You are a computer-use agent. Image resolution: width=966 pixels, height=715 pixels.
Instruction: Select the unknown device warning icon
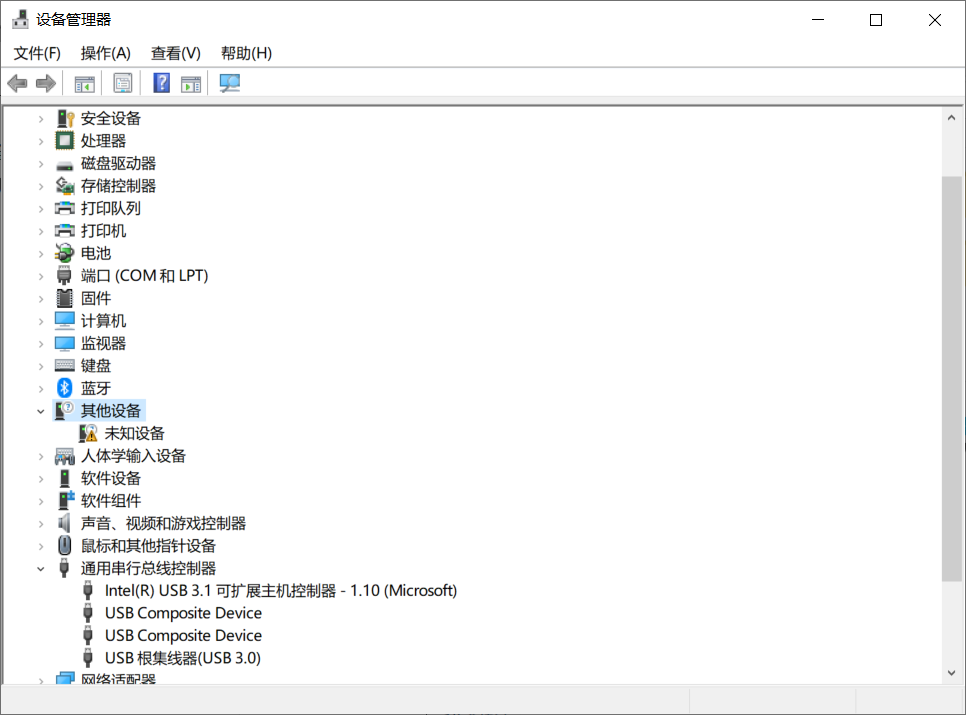(x=90, y=433)
